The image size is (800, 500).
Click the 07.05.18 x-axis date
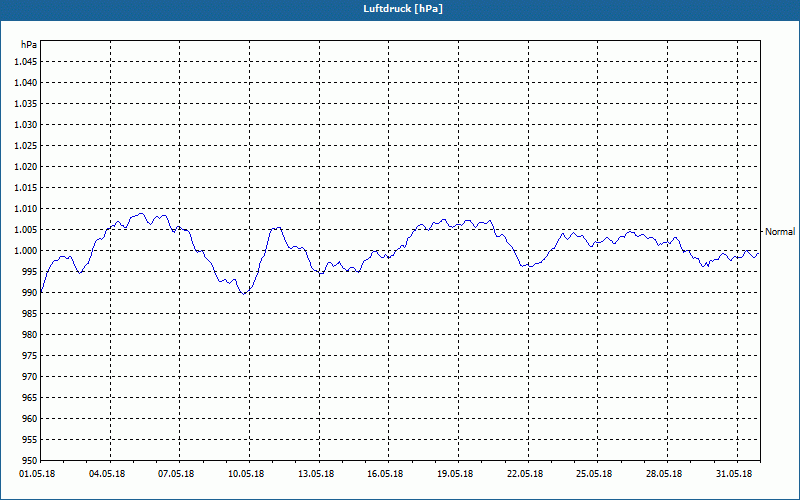pos(176,473)
